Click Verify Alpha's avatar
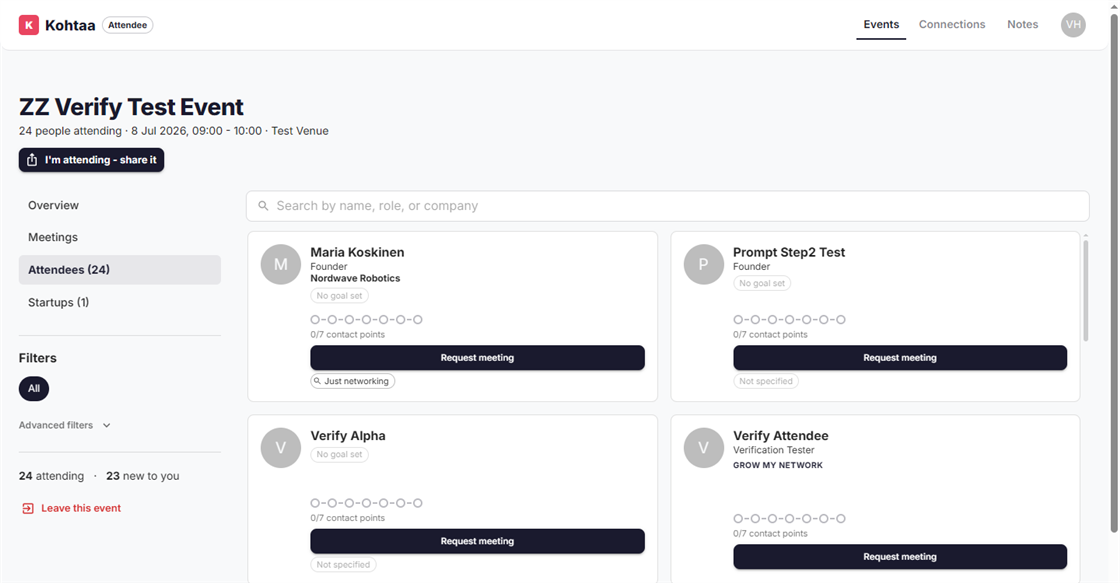This screenshot has height=583, width=1120. click(281, 448)
